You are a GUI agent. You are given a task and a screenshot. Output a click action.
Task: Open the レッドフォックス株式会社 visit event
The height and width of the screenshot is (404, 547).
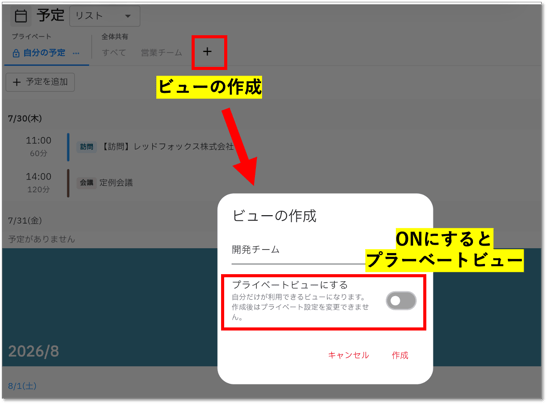click(167, 147)
